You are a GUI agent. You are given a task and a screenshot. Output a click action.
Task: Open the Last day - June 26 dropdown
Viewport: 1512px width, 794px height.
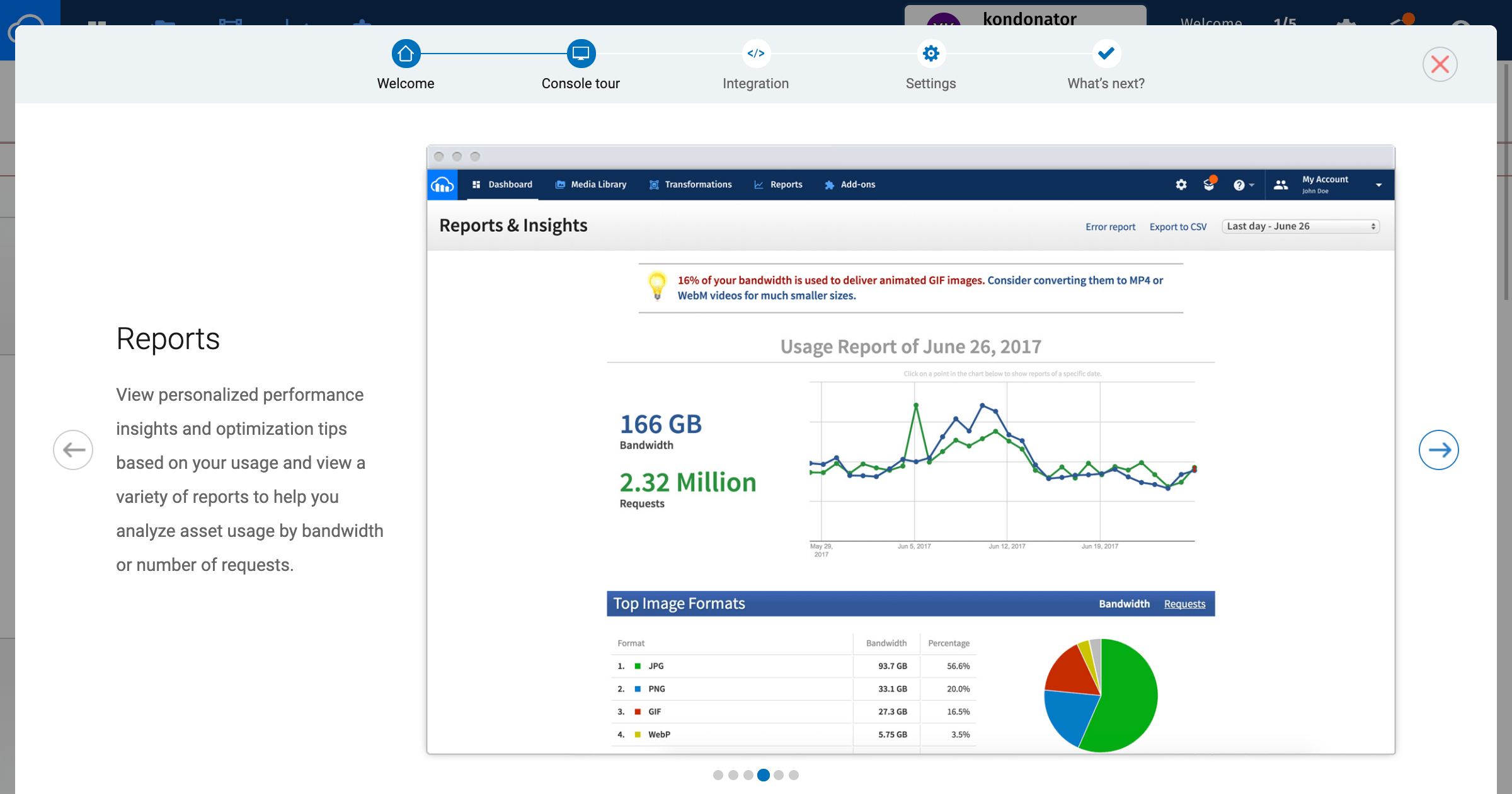tap(1300, 226)
